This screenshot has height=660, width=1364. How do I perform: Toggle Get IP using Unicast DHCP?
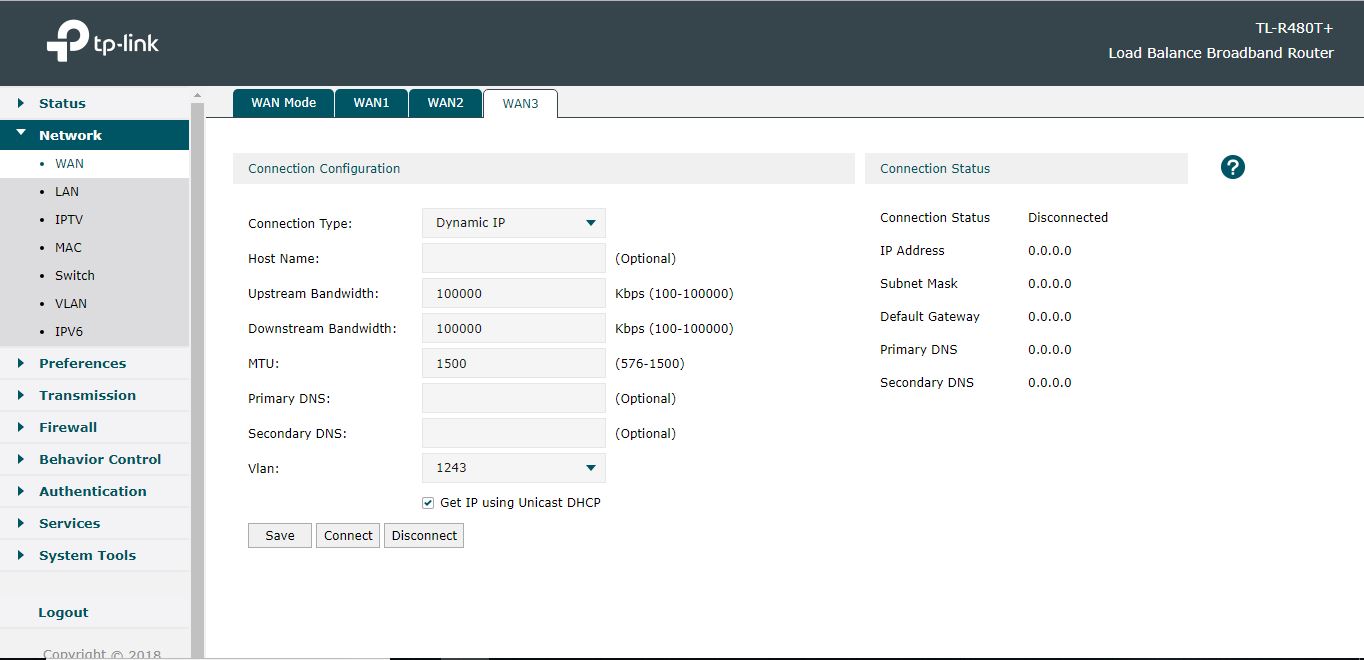point(427,502)
